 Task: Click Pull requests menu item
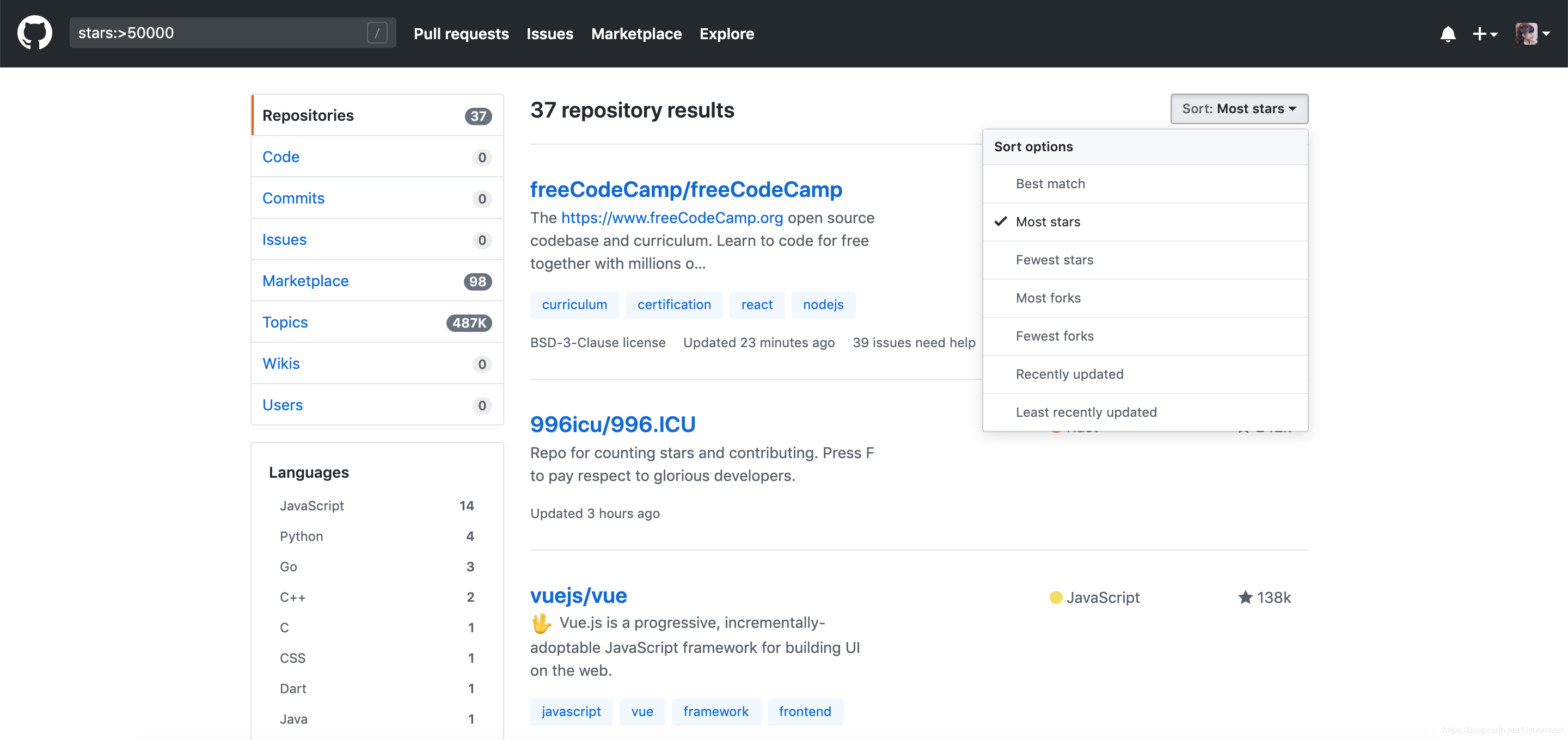coord(462,34)
